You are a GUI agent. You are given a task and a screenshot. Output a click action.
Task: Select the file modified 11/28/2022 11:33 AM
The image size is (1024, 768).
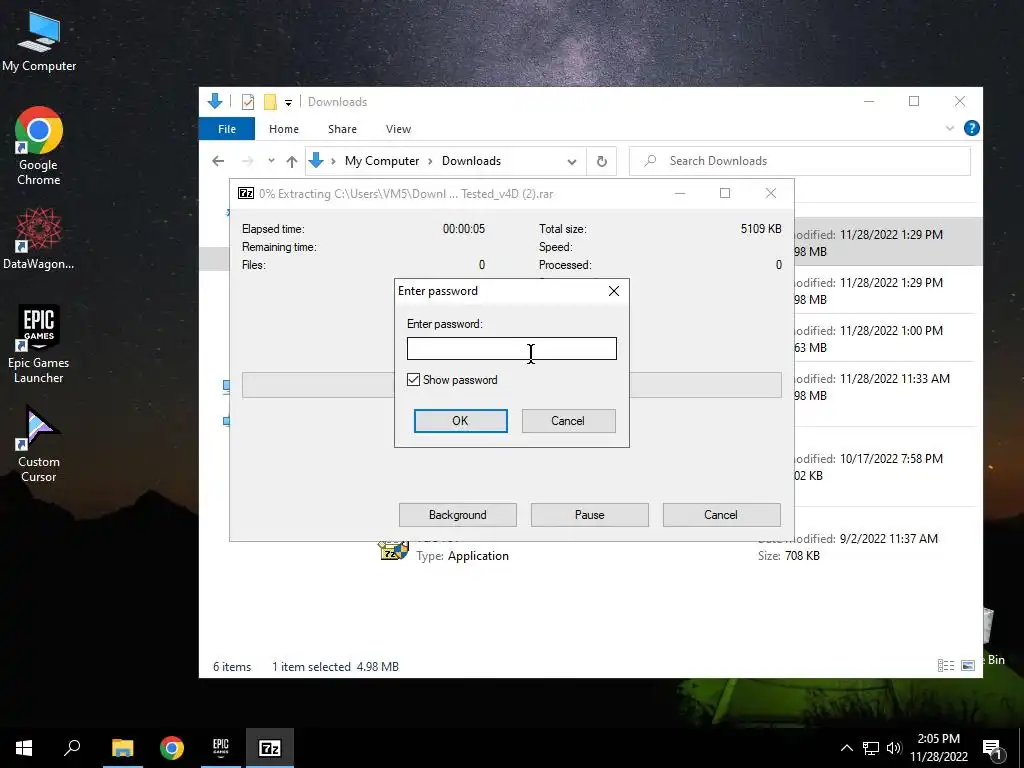888,387
